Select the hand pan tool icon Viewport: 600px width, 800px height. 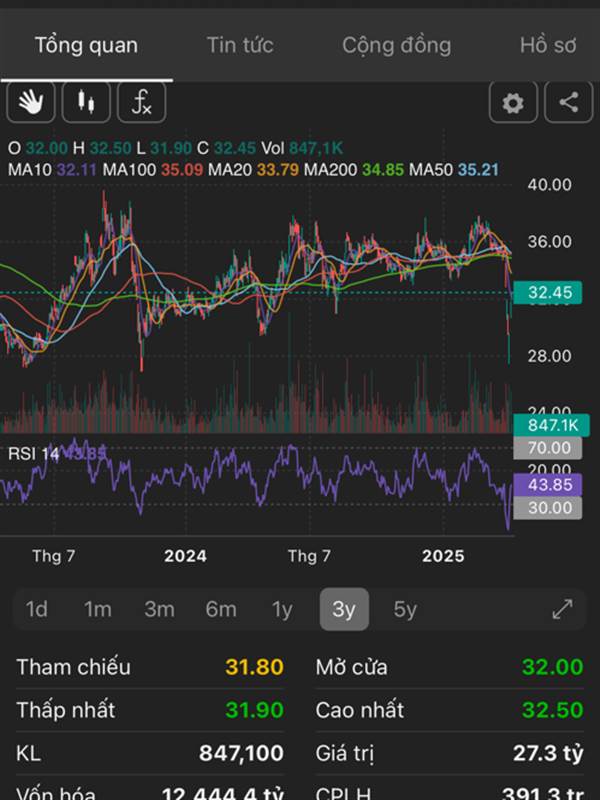(31, 102)
